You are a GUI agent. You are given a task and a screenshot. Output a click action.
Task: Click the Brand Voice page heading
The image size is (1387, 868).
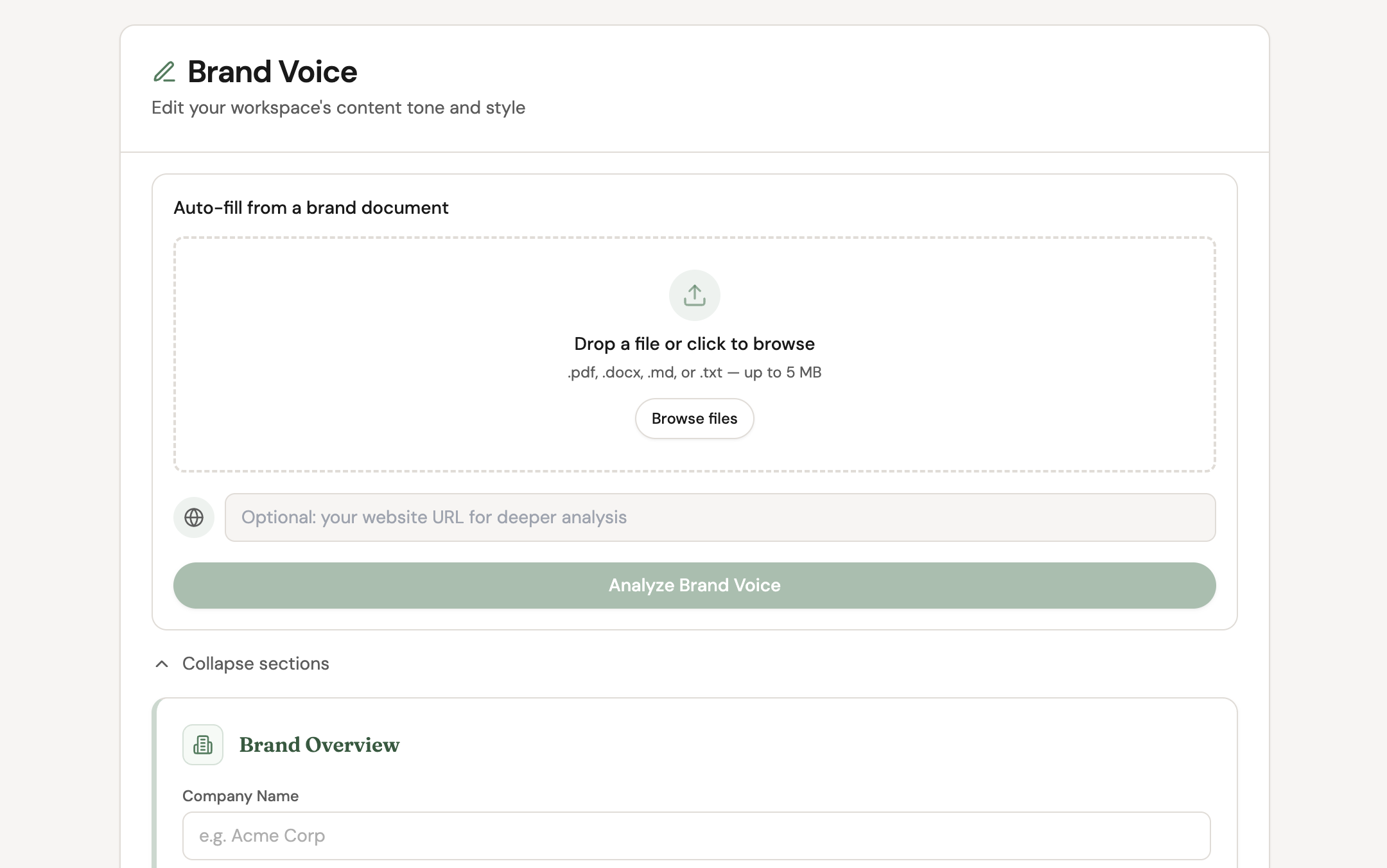point(272,71)
